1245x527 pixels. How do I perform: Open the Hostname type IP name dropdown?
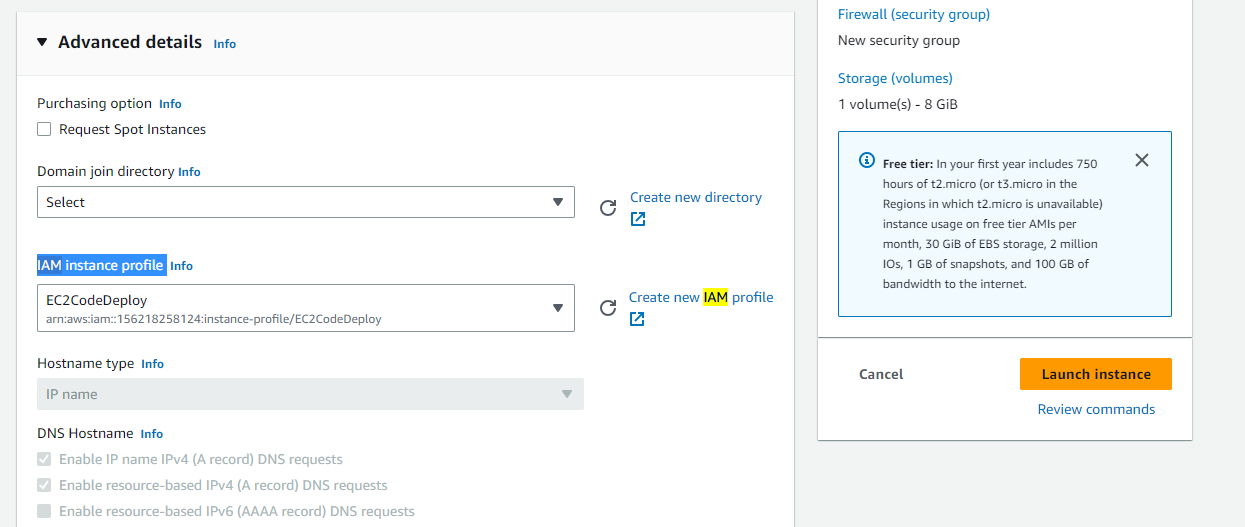point(310,394)
